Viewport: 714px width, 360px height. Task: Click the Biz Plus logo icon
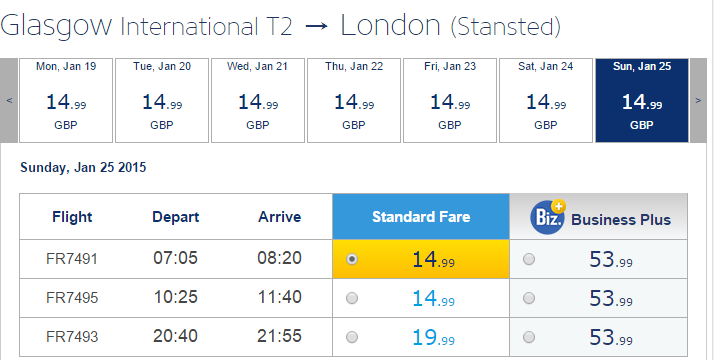pos(548,218)
